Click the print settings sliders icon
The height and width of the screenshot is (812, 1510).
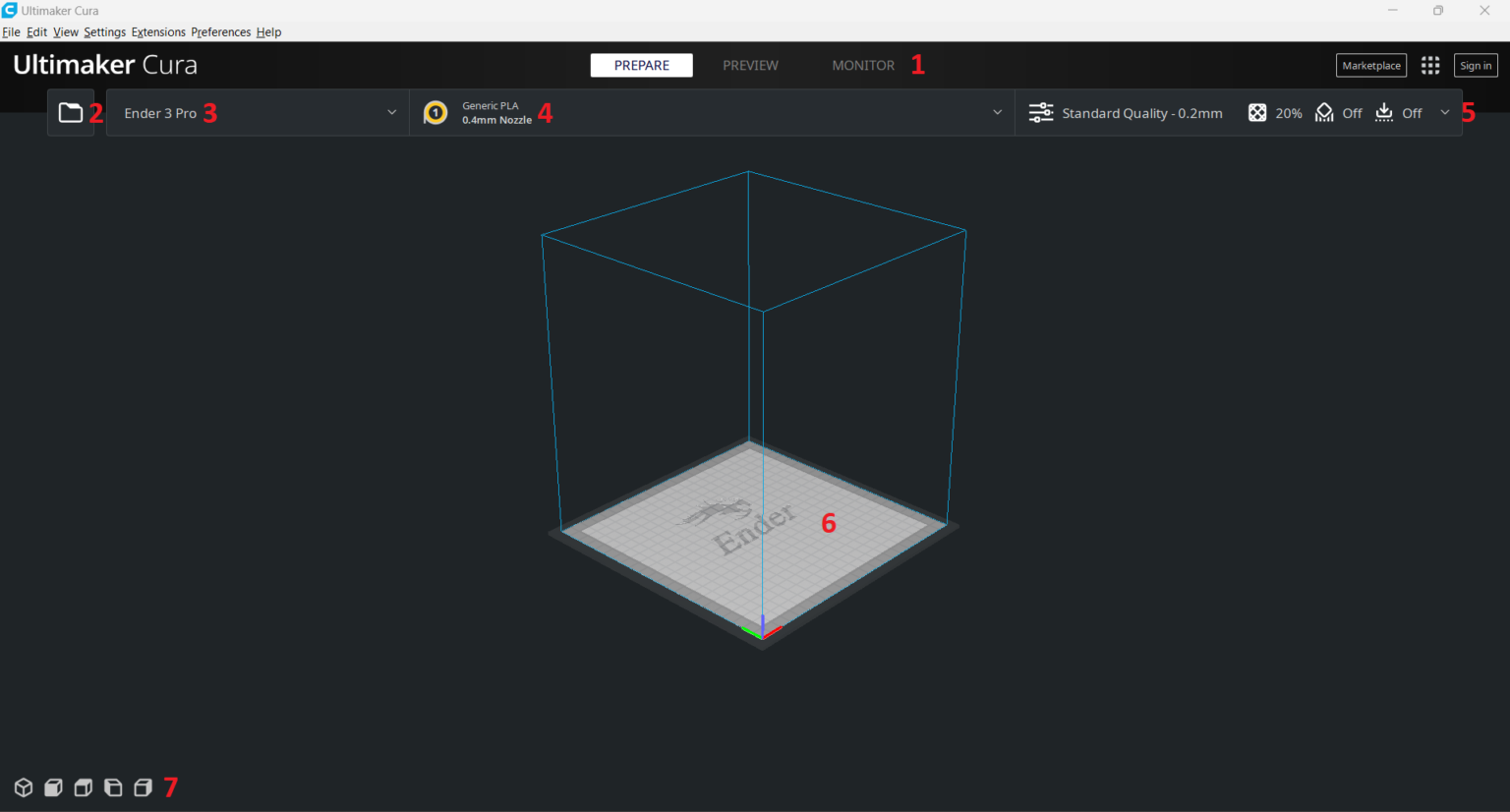pos(1041,113)
